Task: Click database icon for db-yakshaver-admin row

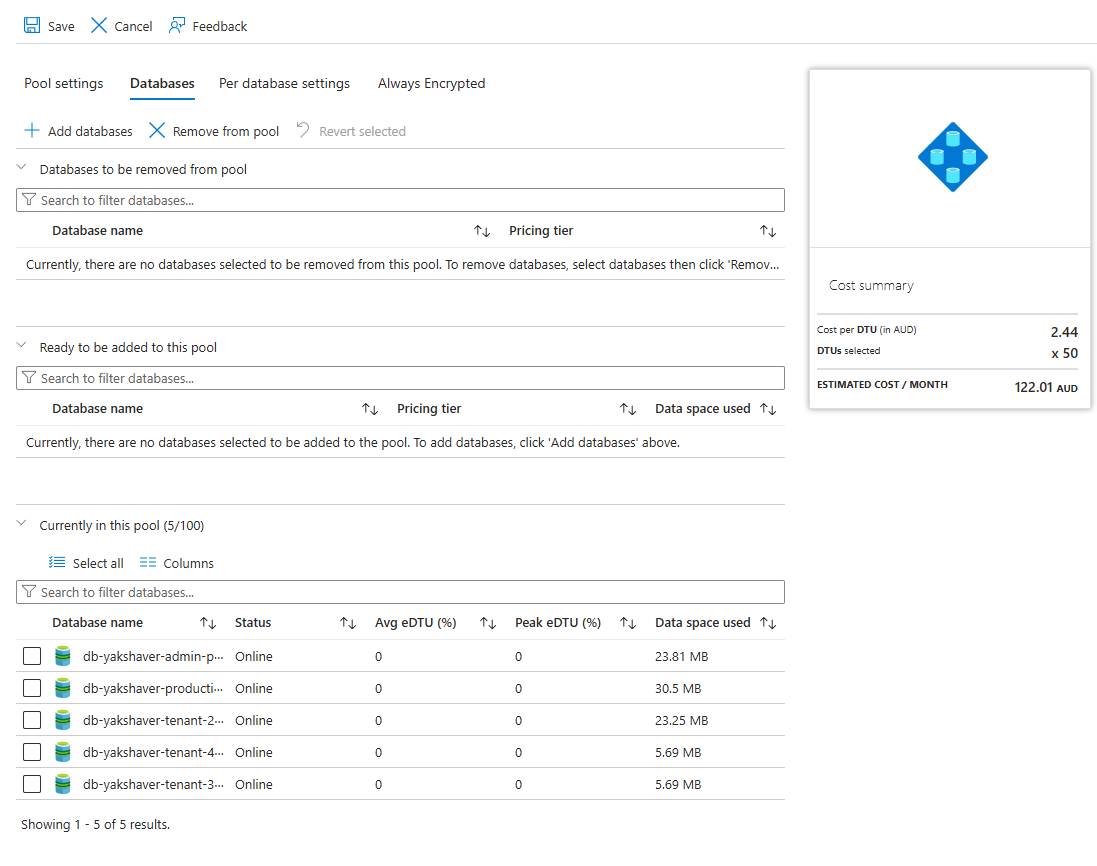Action: tap(63, 657)
